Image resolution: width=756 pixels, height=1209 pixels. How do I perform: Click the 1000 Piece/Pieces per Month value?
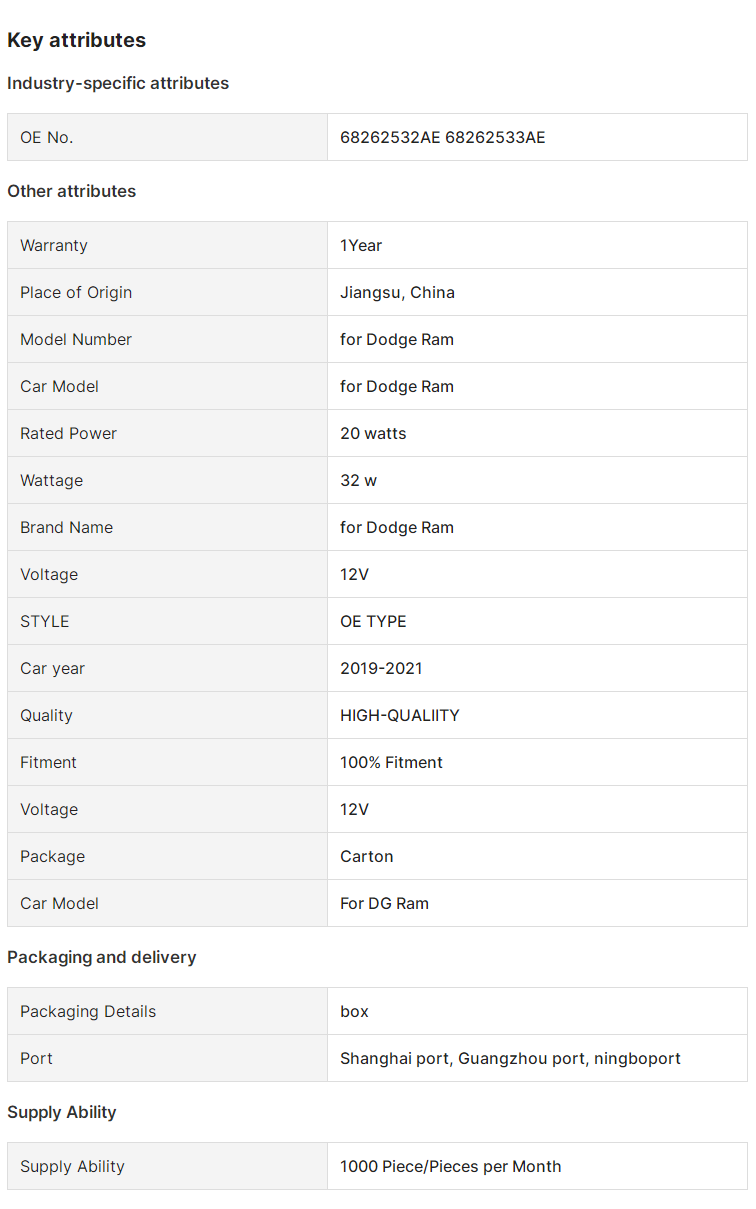(450, 1166)
